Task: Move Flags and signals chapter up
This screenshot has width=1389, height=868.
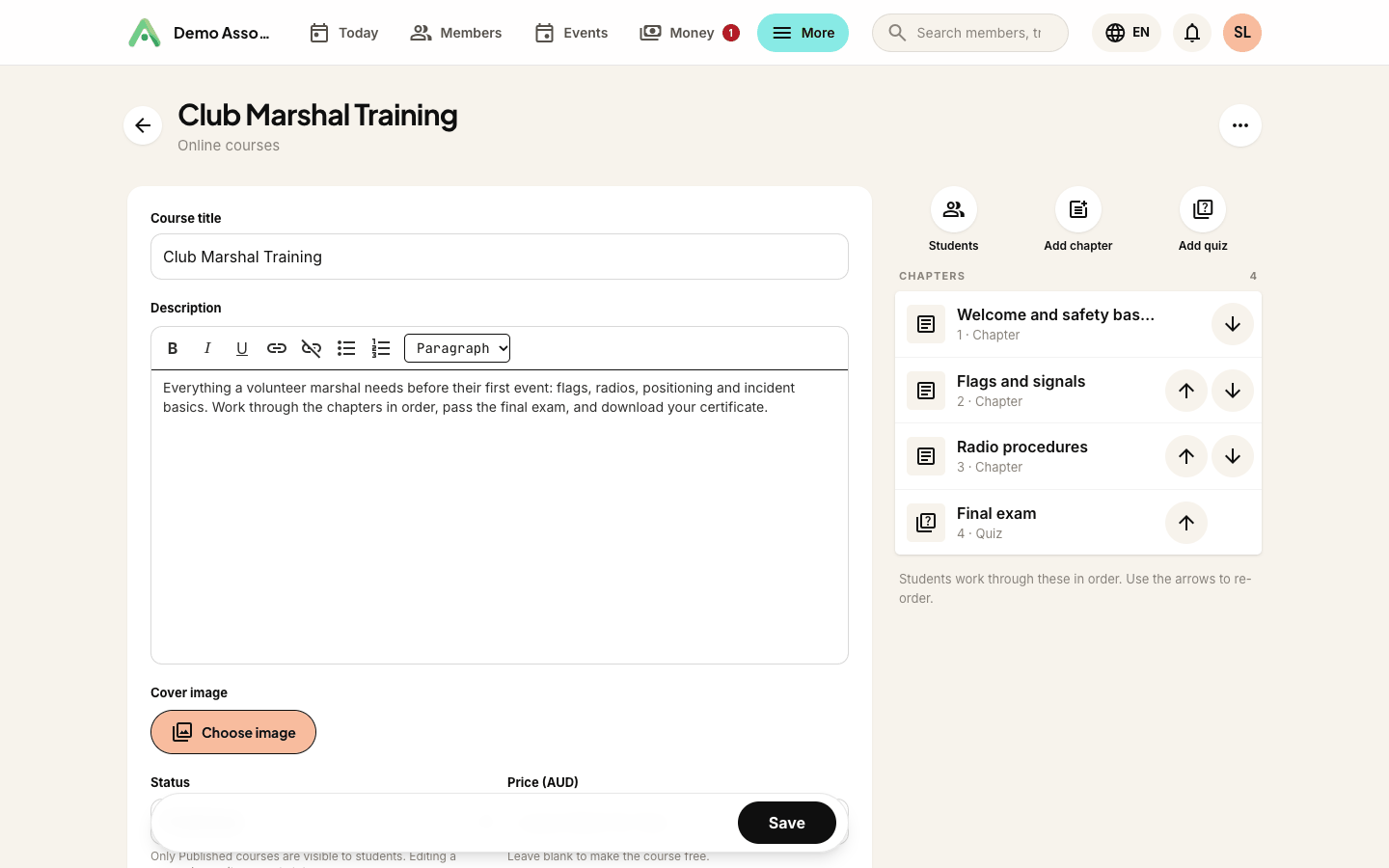Action: (x=1186, y=391)
